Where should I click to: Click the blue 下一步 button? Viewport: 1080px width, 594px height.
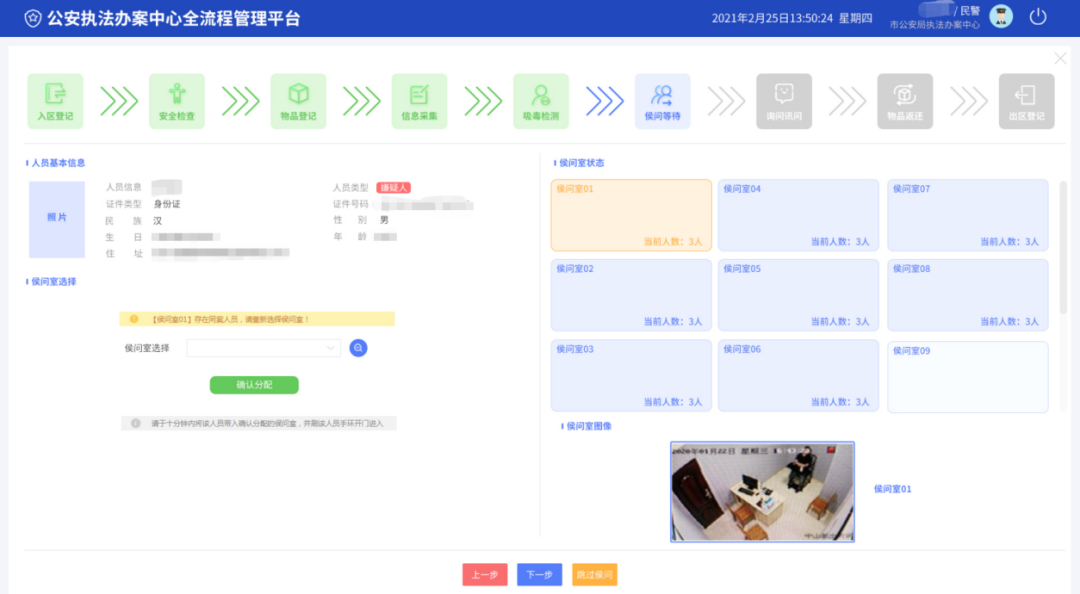[539, 575]
